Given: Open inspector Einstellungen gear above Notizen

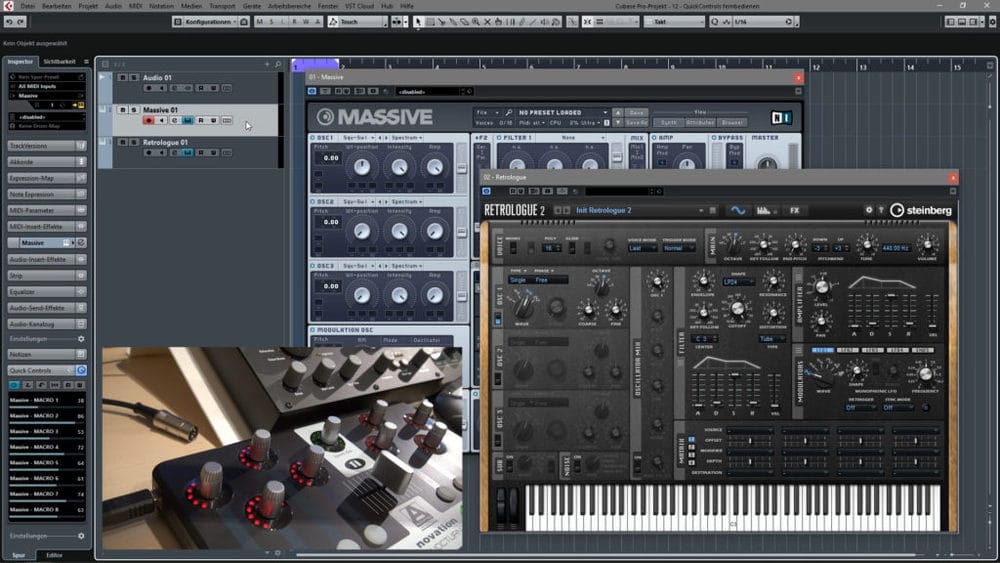Looking at the screenshot, I should (81, 339).
